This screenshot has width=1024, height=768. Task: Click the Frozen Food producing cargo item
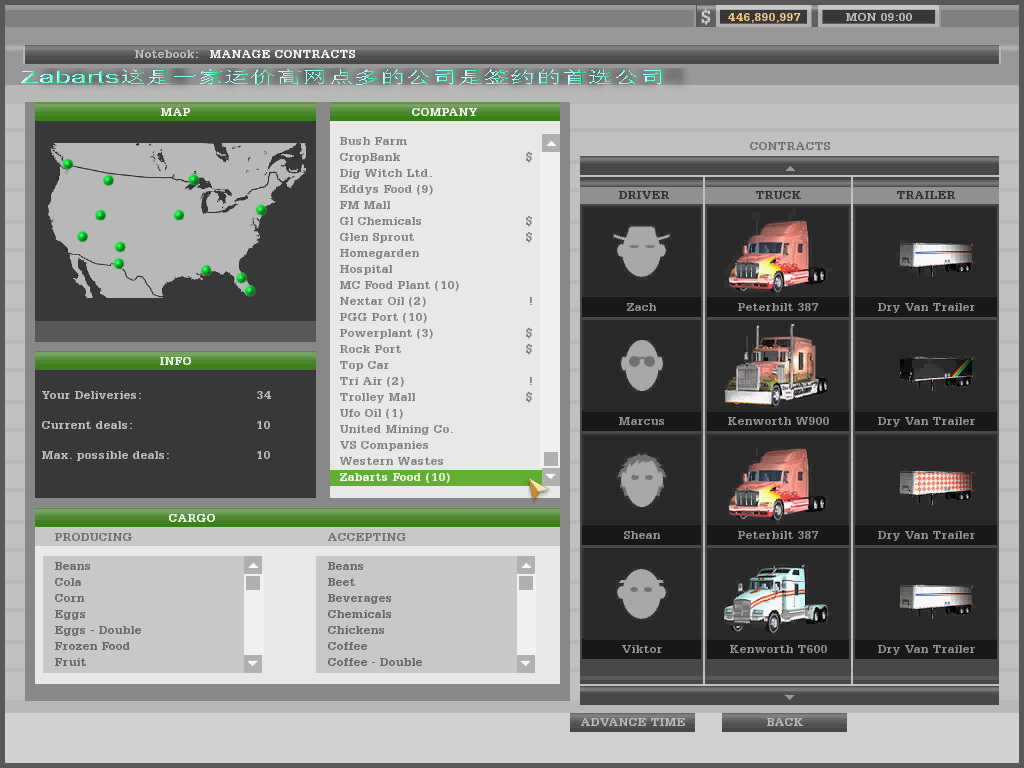point(92,646)
